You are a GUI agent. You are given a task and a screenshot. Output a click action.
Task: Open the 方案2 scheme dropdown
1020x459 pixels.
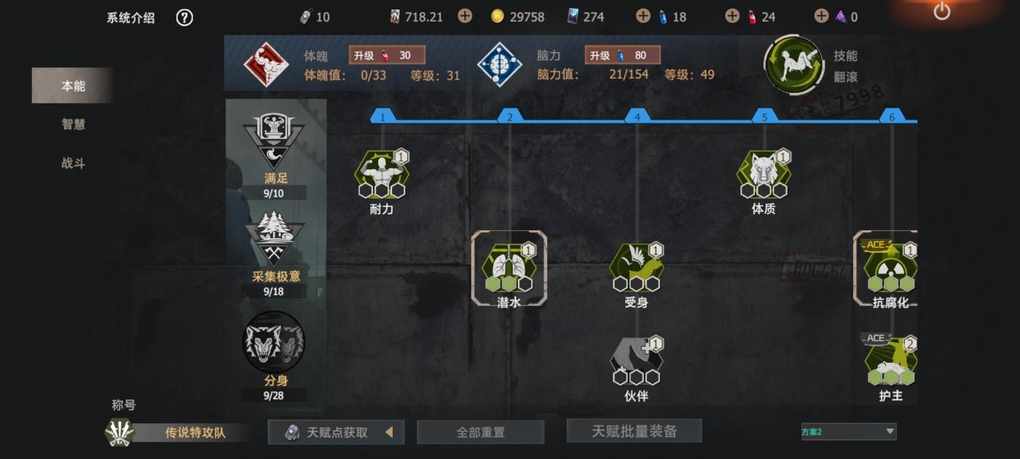click(848, 431)
